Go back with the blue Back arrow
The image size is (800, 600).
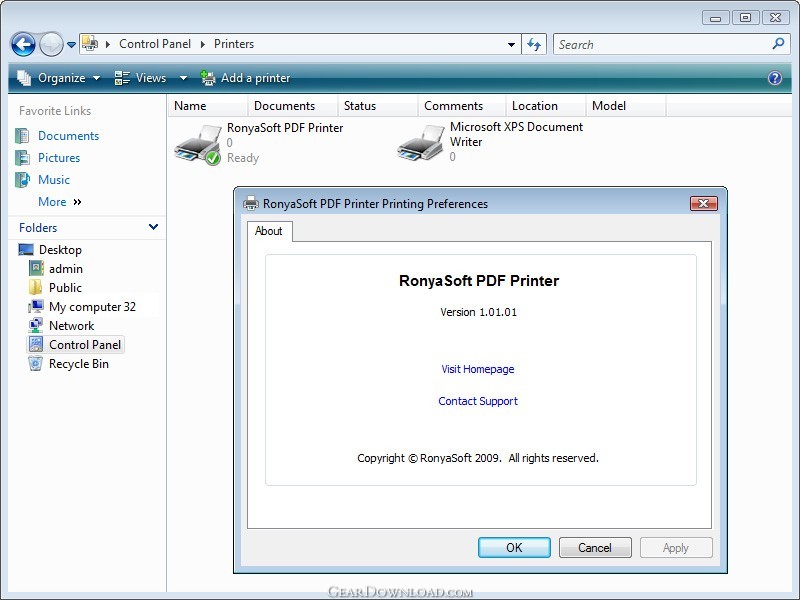point(23,44)
